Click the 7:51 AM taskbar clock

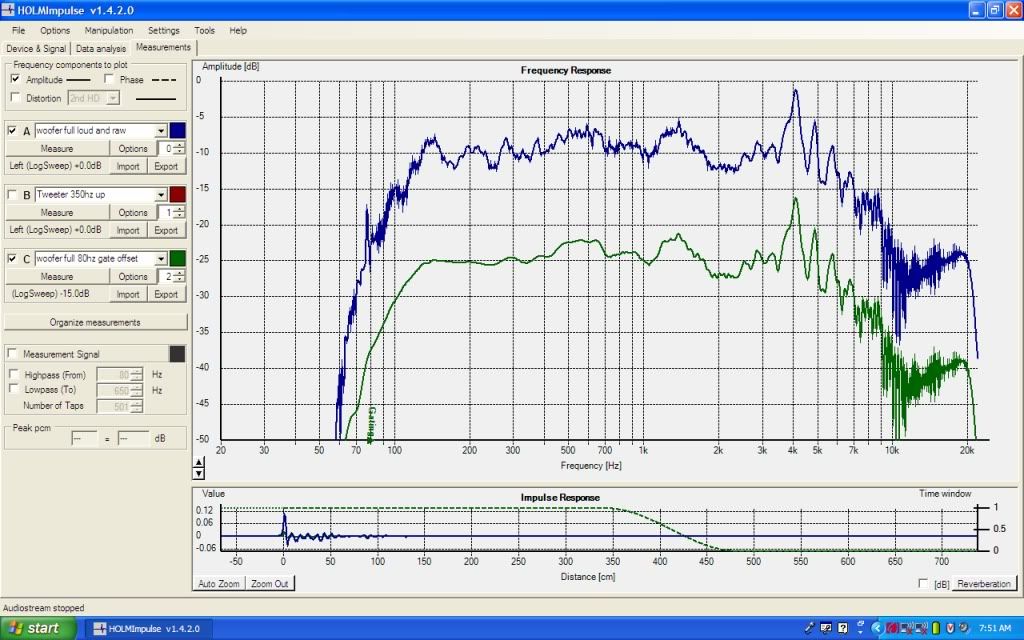(995, 628)
